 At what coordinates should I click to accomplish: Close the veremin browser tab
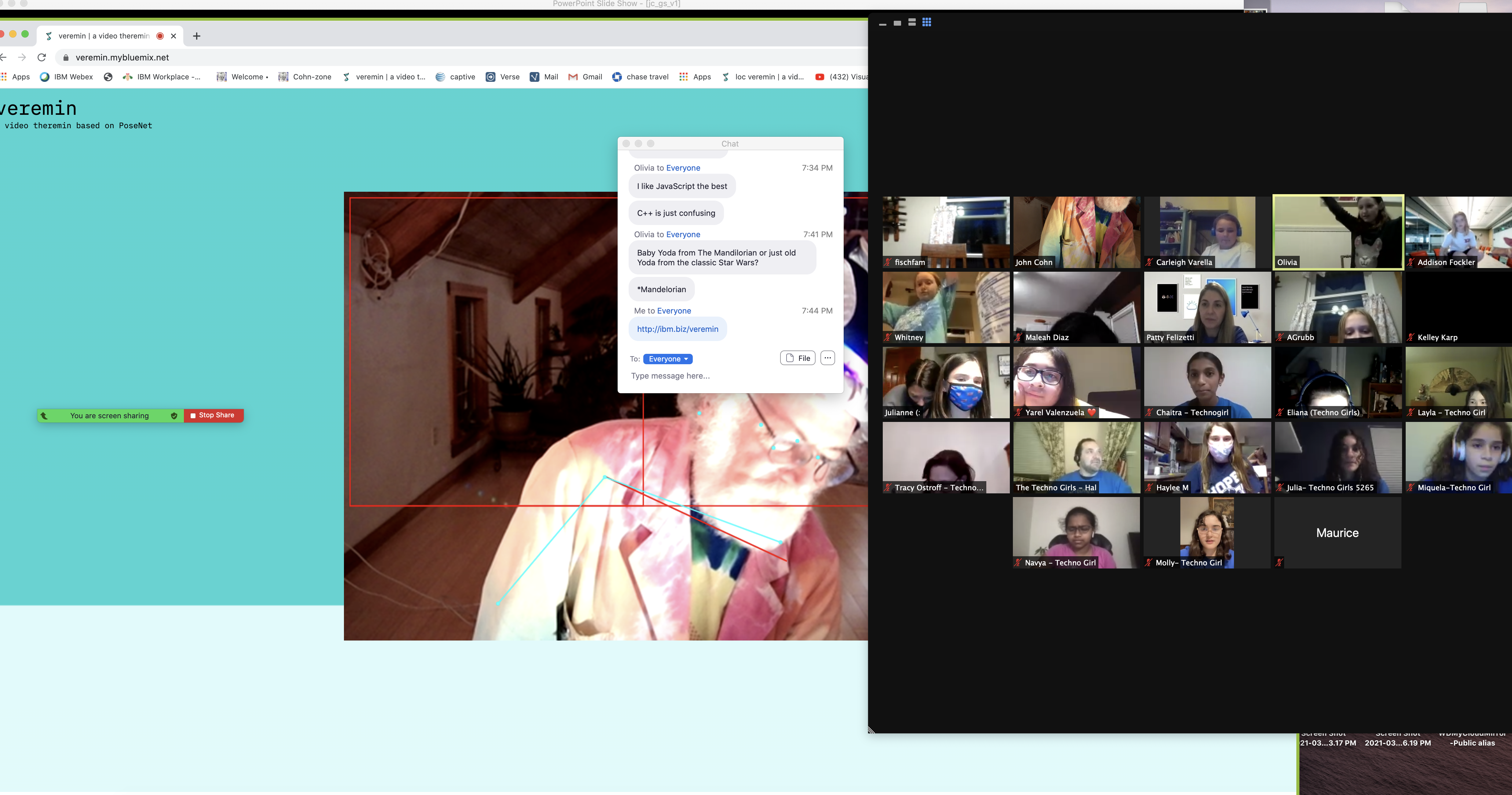174,36
